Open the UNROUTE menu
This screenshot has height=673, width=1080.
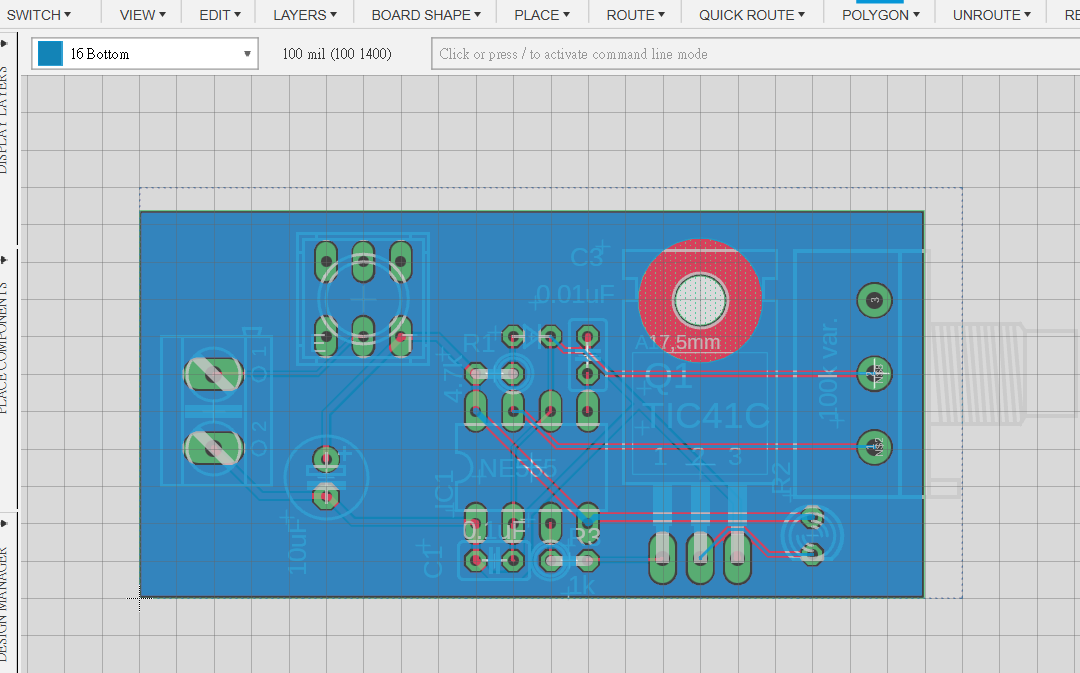click(993, 15)
